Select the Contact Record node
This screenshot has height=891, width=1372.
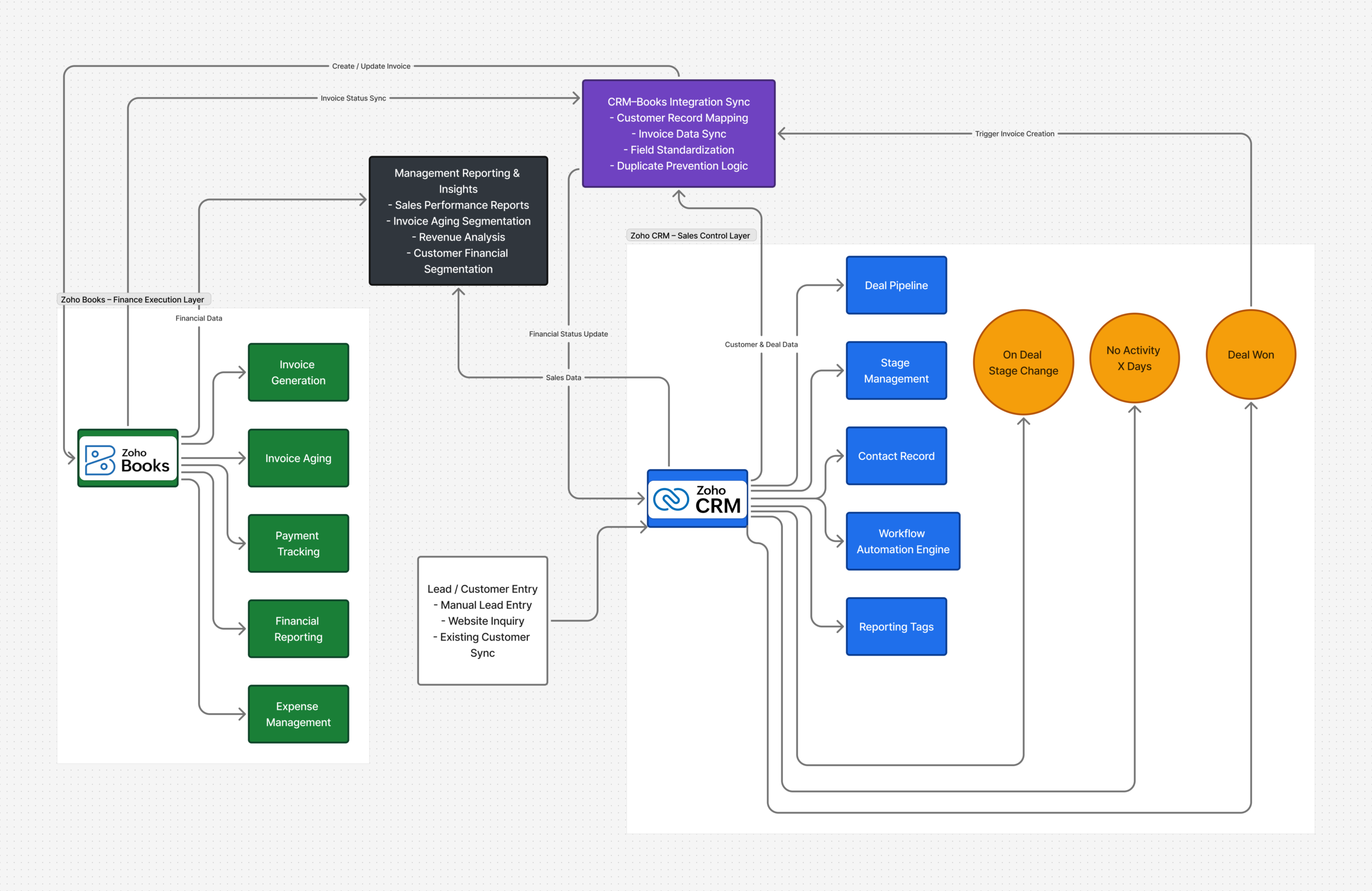point(896,456)
